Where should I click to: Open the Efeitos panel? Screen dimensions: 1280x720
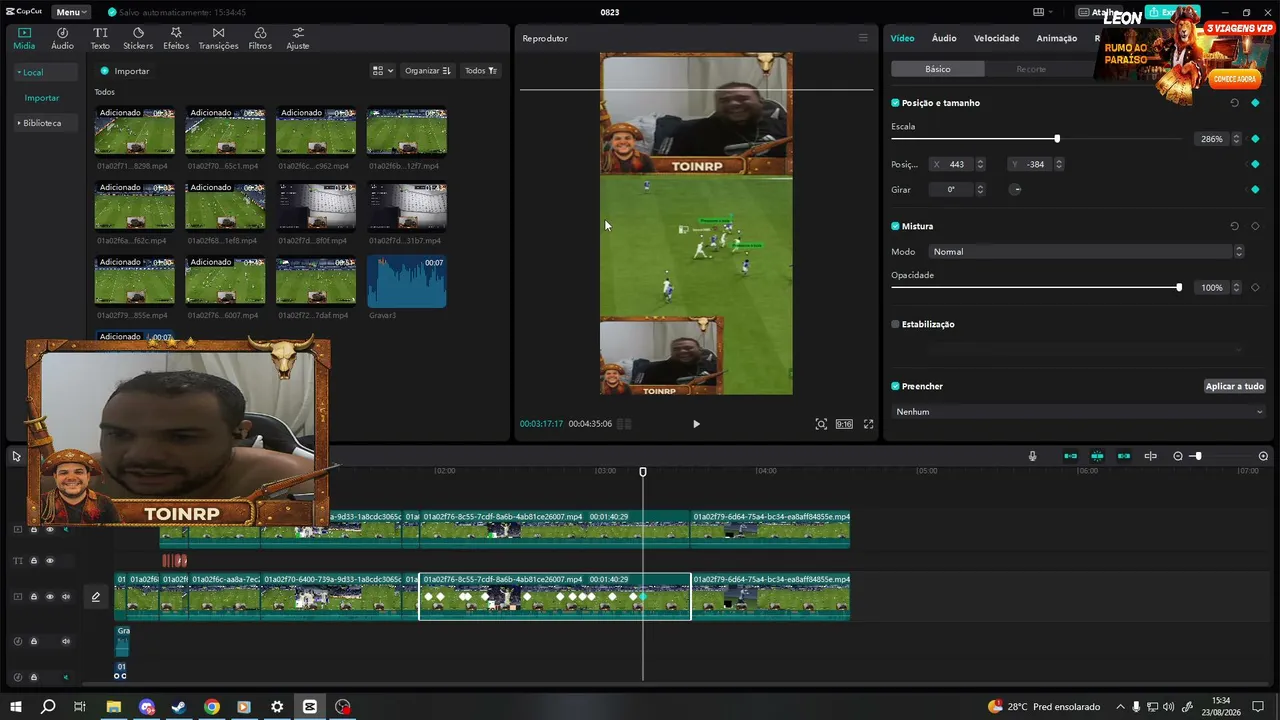pyautogui.click(x=176, y=38)
